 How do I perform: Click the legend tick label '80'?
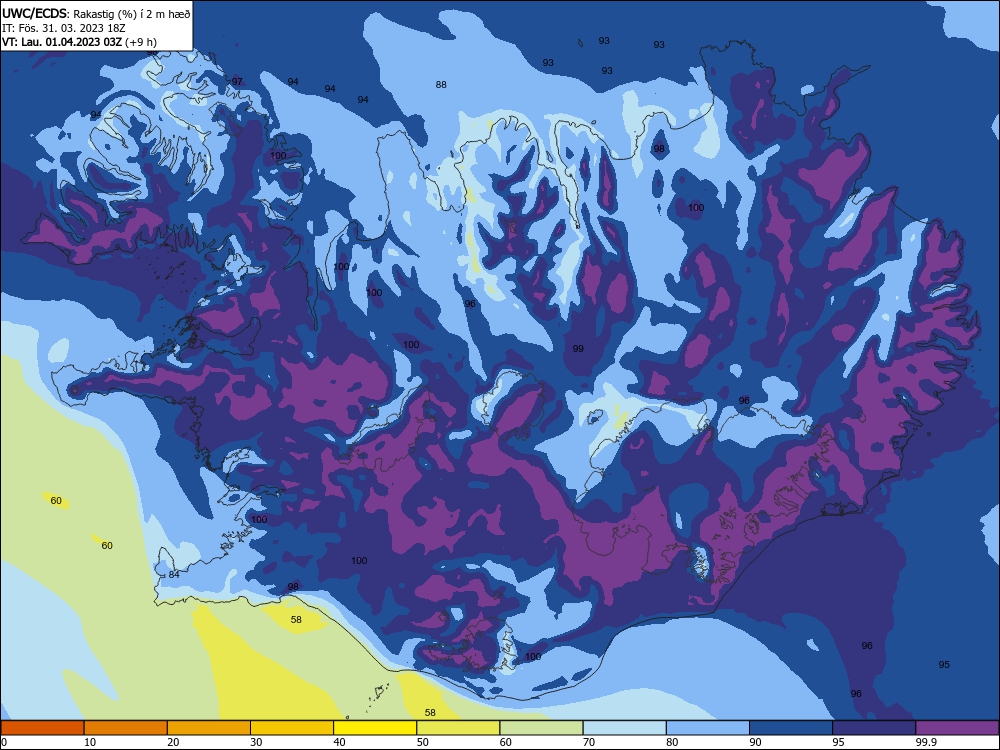pos(673,742)
